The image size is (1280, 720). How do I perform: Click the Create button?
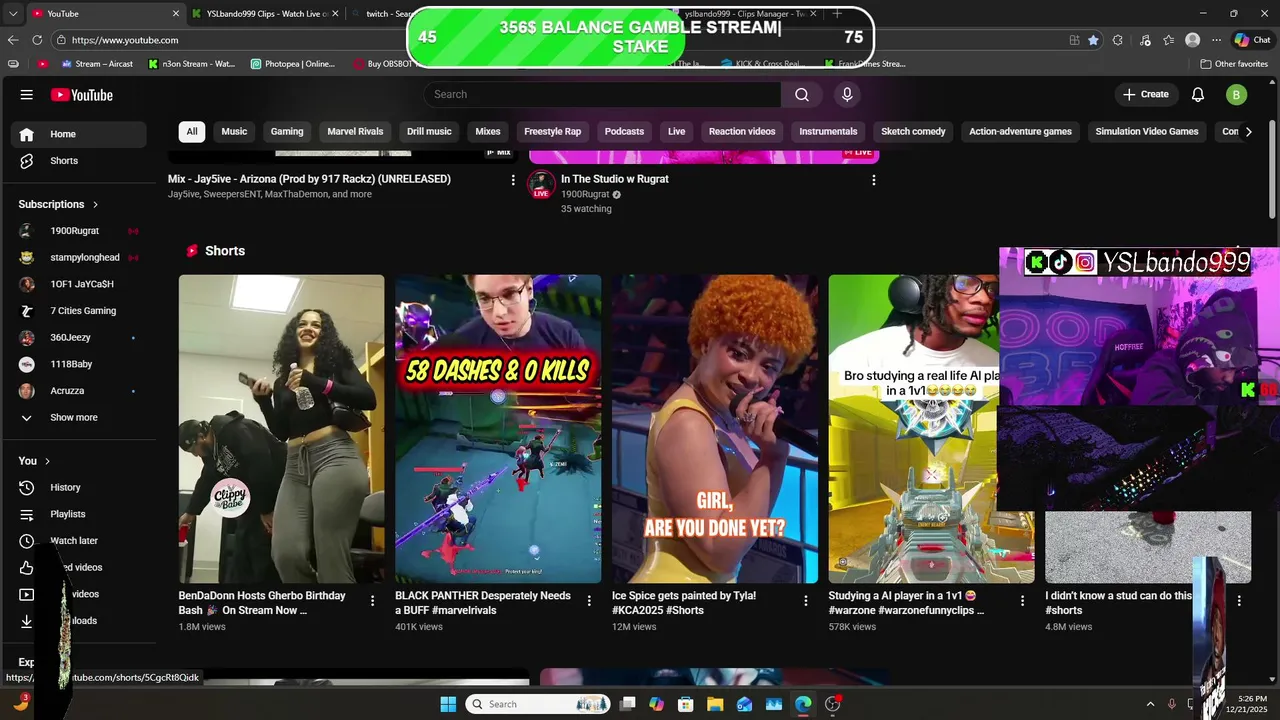click(x=1145, y=95)
